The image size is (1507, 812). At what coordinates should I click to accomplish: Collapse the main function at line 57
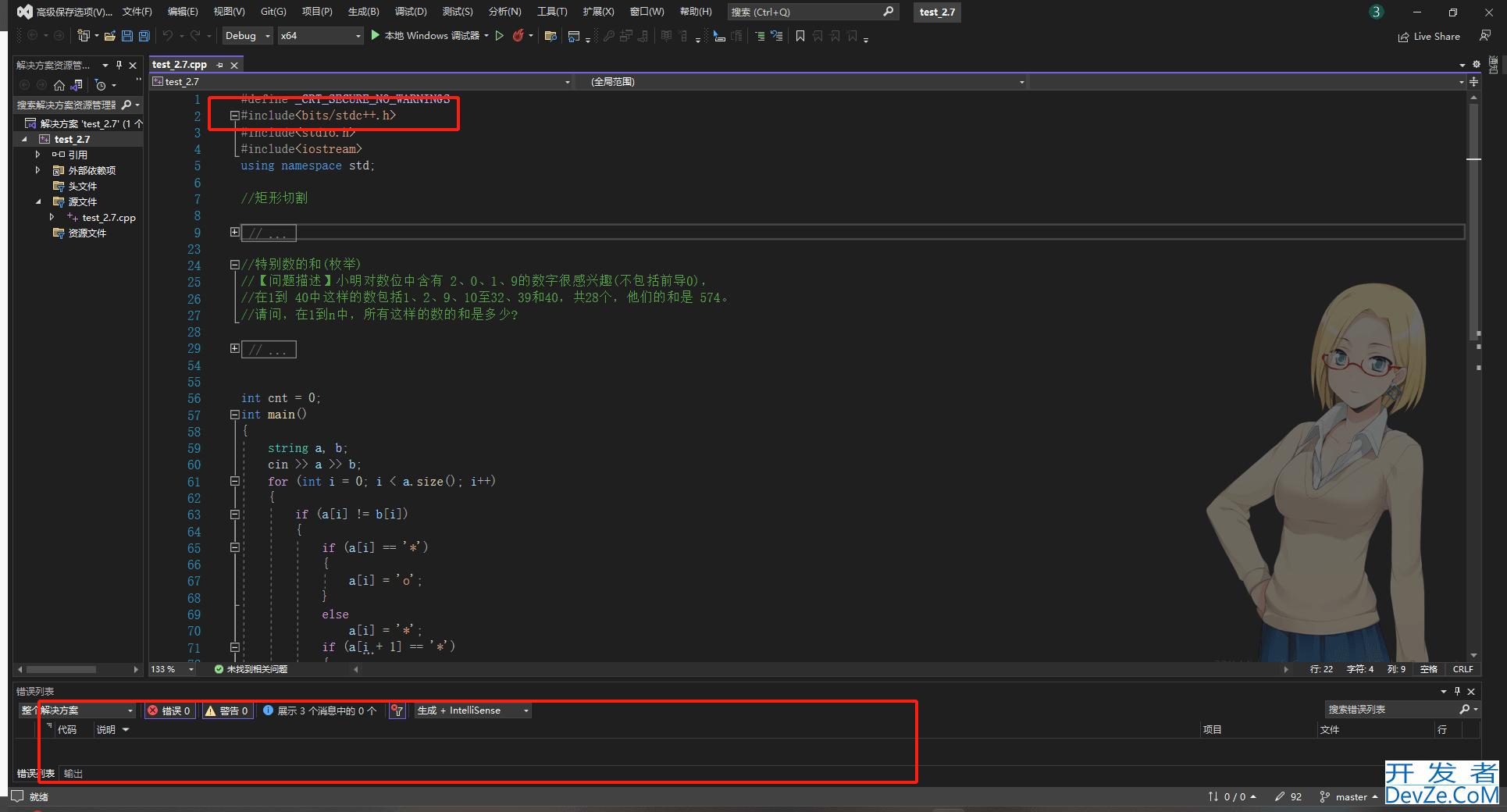(x=234, y=415)
